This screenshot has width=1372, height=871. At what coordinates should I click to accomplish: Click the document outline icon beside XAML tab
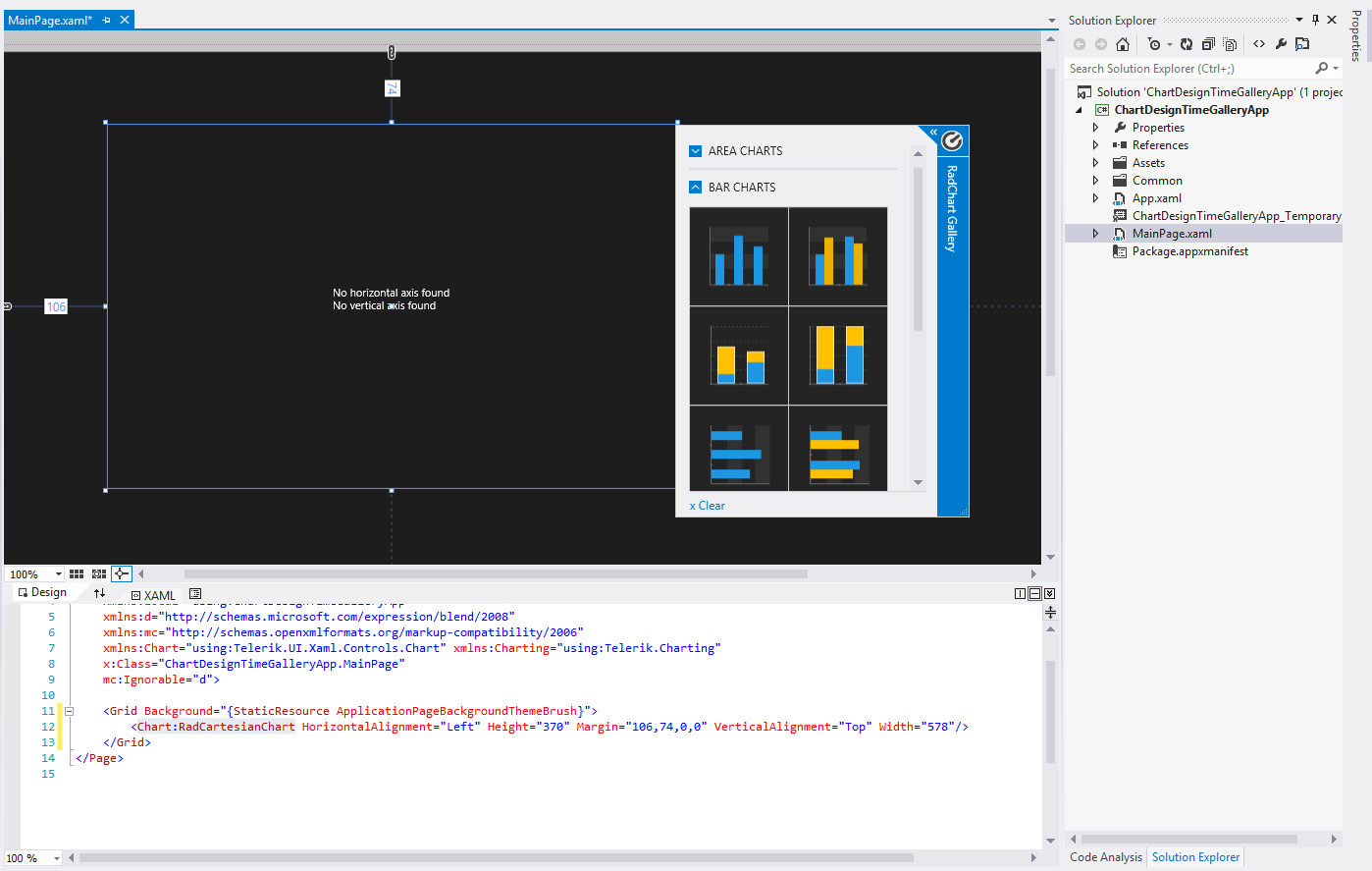pyautogui.click(x=195, y=594)
